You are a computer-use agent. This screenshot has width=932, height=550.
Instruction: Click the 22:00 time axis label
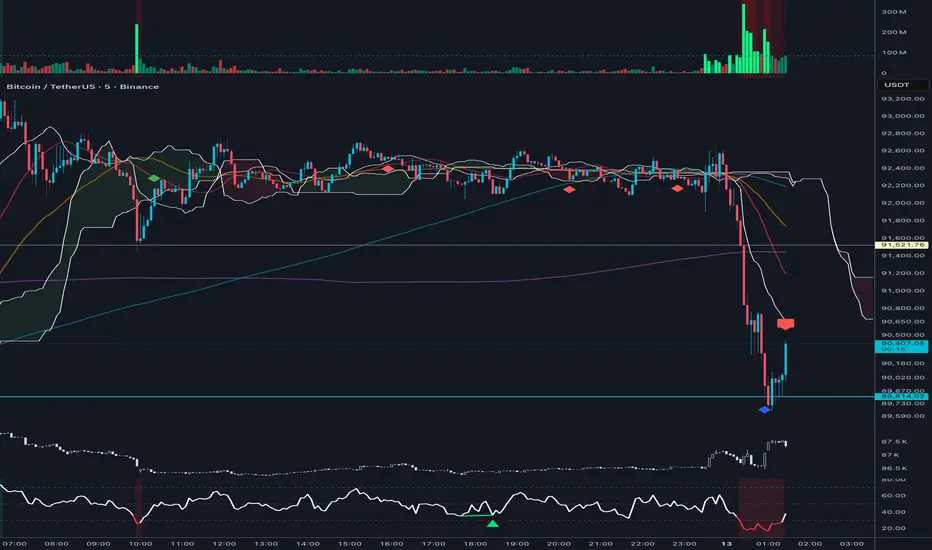point(643,543)
